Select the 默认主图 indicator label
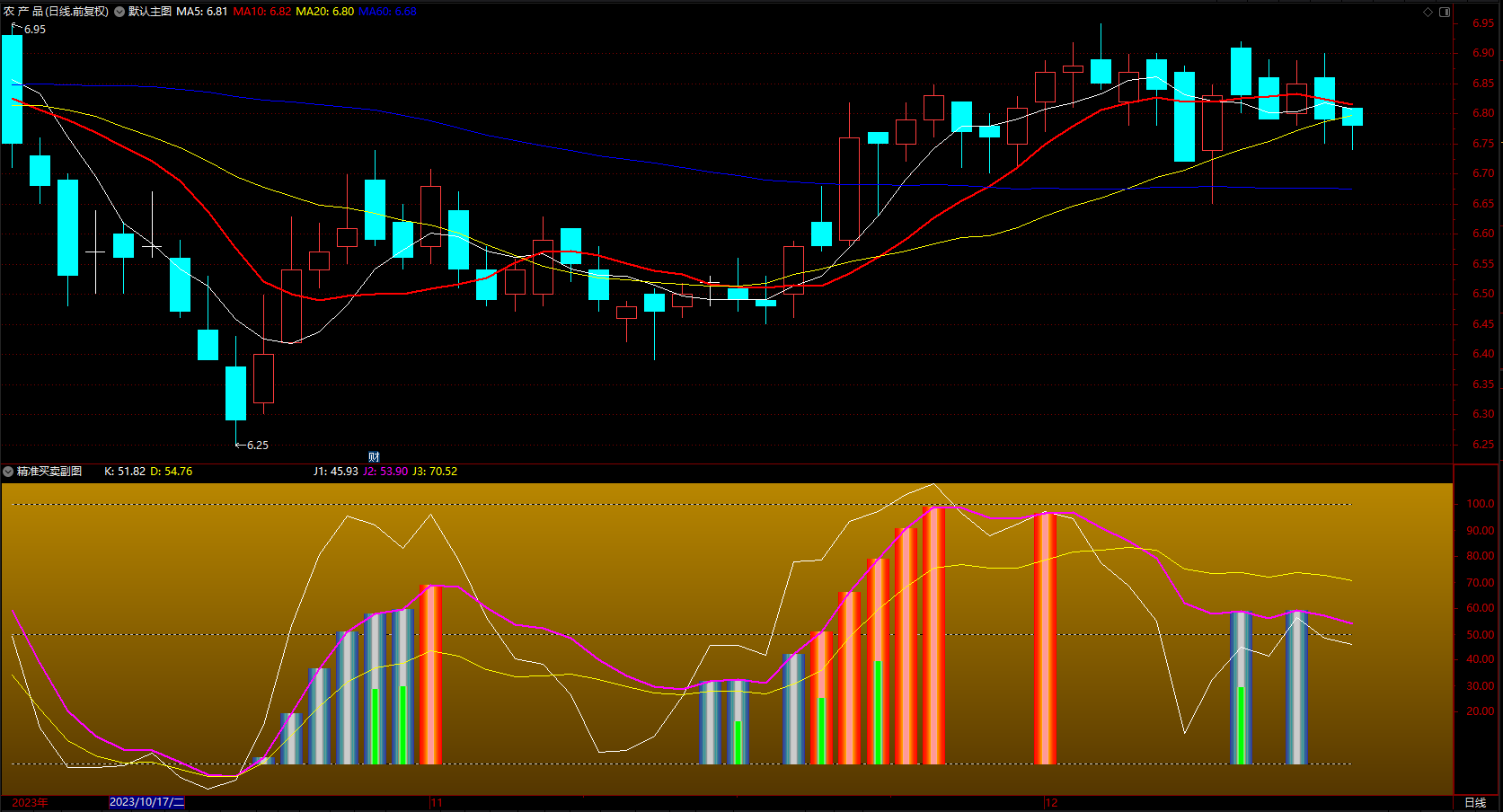The width and height of the screenshot is (1503, 812). [x=150, y=12]
